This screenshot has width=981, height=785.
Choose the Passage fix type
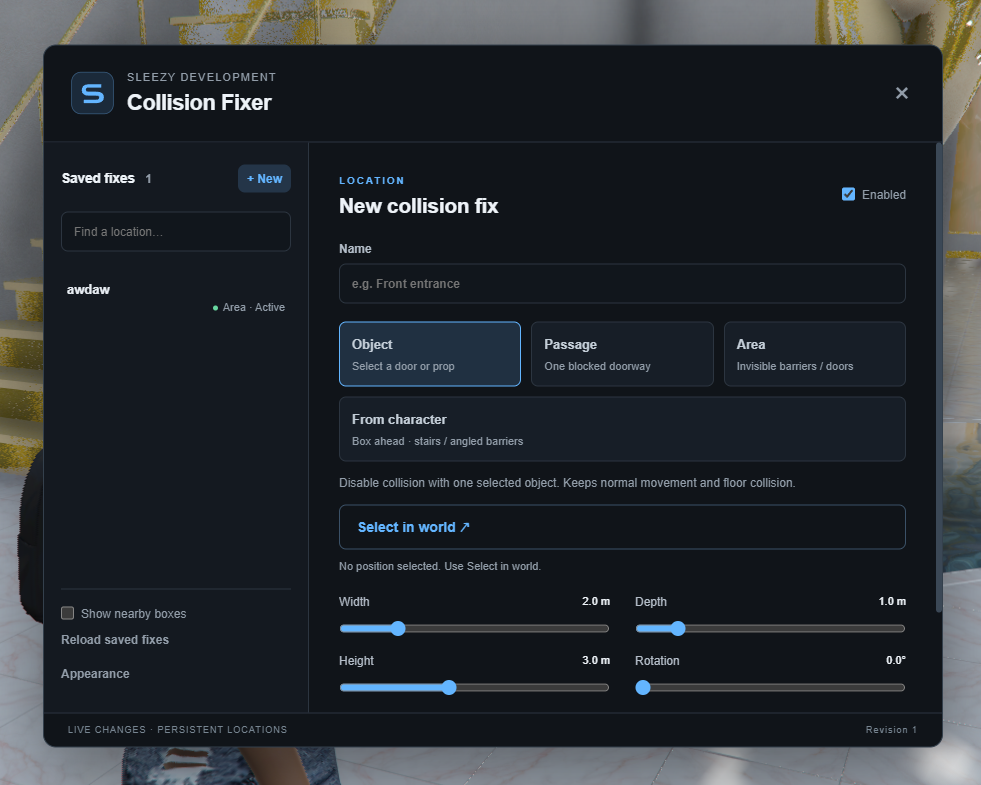click(x=622, y=354)
